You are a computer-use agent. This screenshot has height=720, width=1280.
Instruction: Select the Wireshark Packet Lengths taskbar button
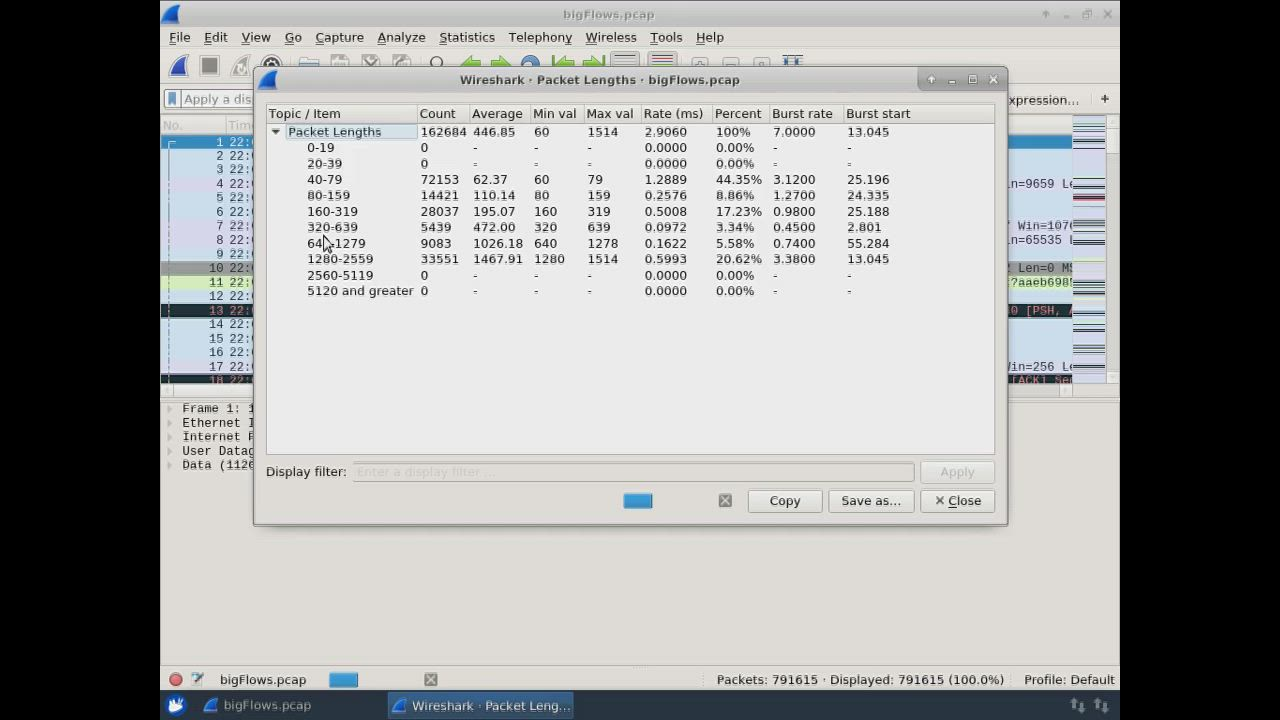tap(482, 705)
